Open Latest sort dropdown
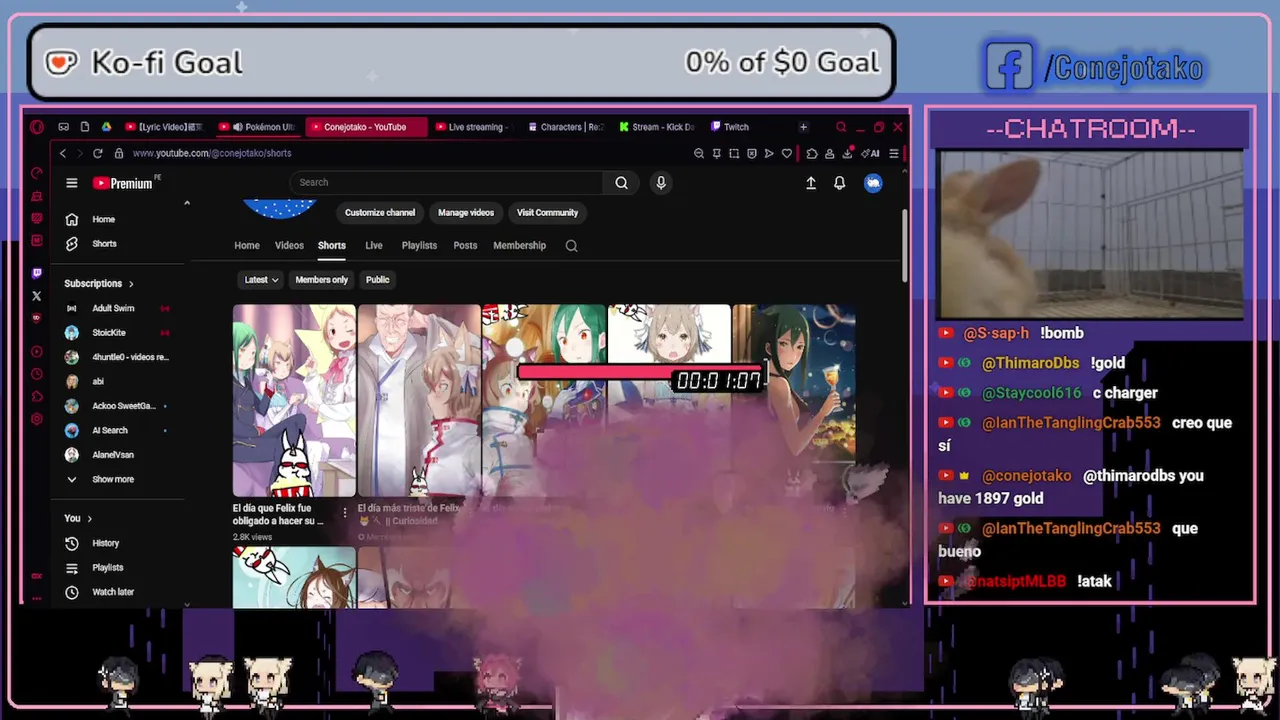This screenshot has height=720, width=1280. [x=262, y=280]
